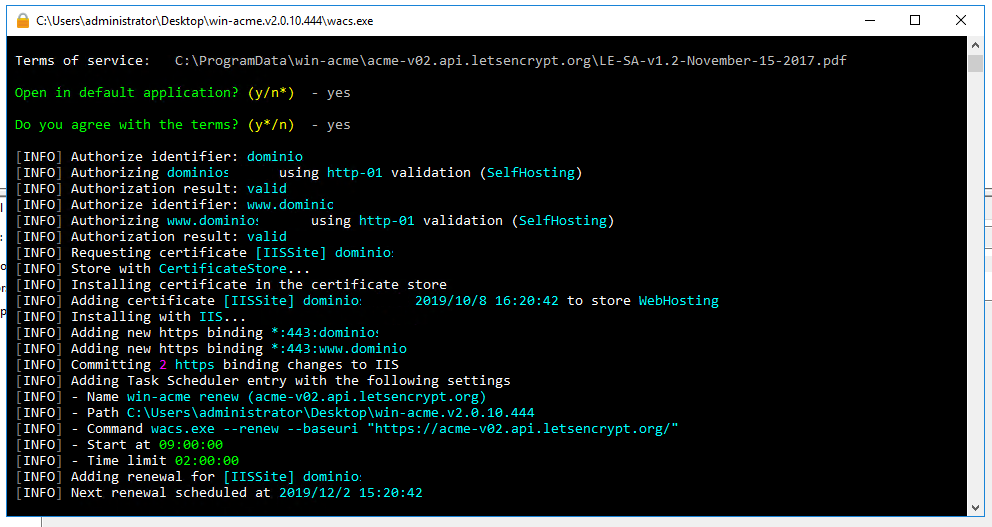Click 'Committing 2 https binding changes' line

[207, 364]
